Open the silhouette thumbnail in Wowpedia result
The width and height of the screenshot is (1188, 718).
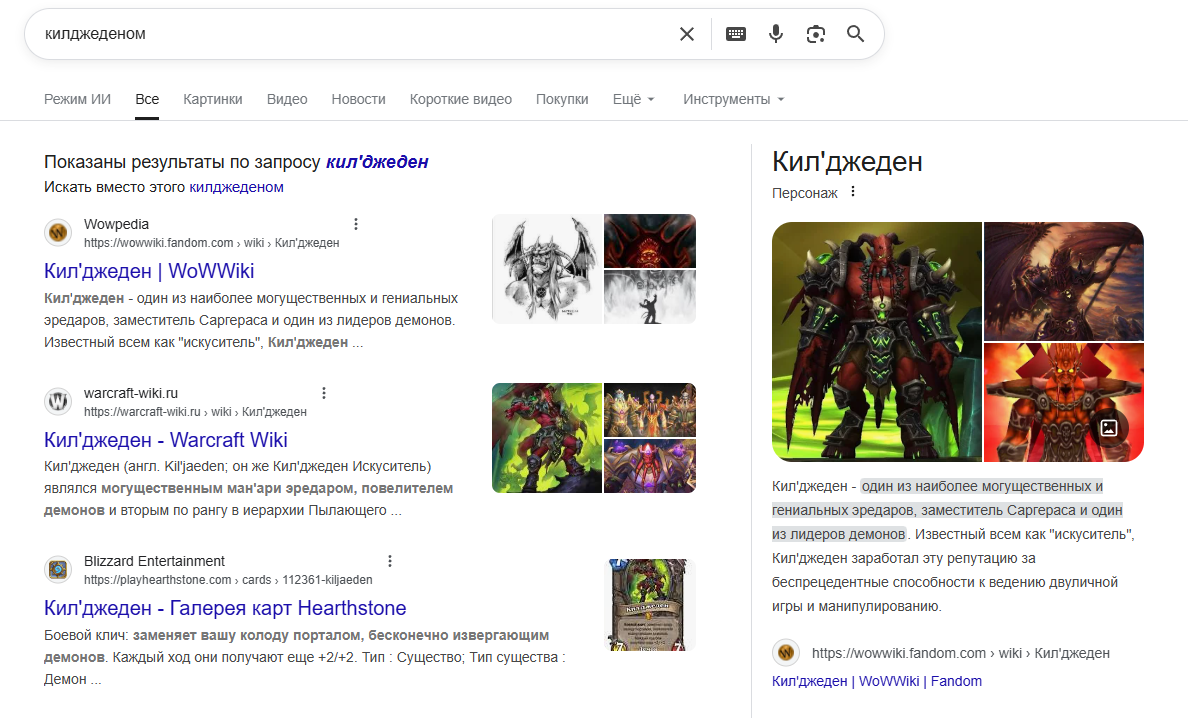650,297
